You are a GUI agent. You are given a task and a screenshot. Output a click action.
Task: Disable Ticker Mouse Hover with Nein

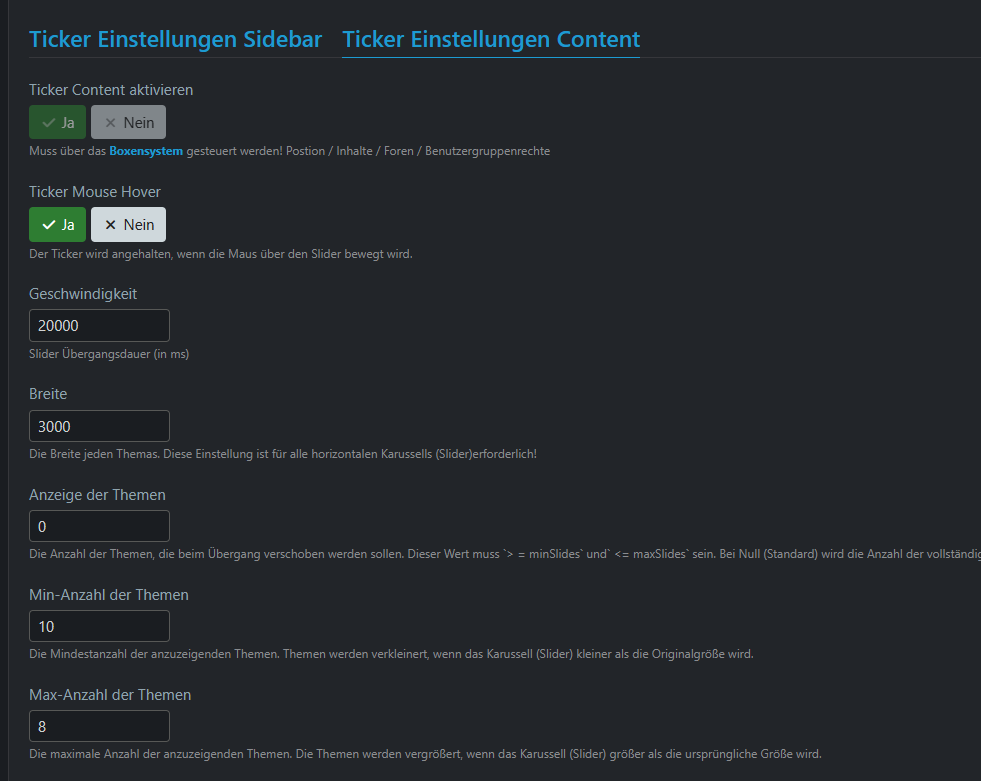[128, 225]
